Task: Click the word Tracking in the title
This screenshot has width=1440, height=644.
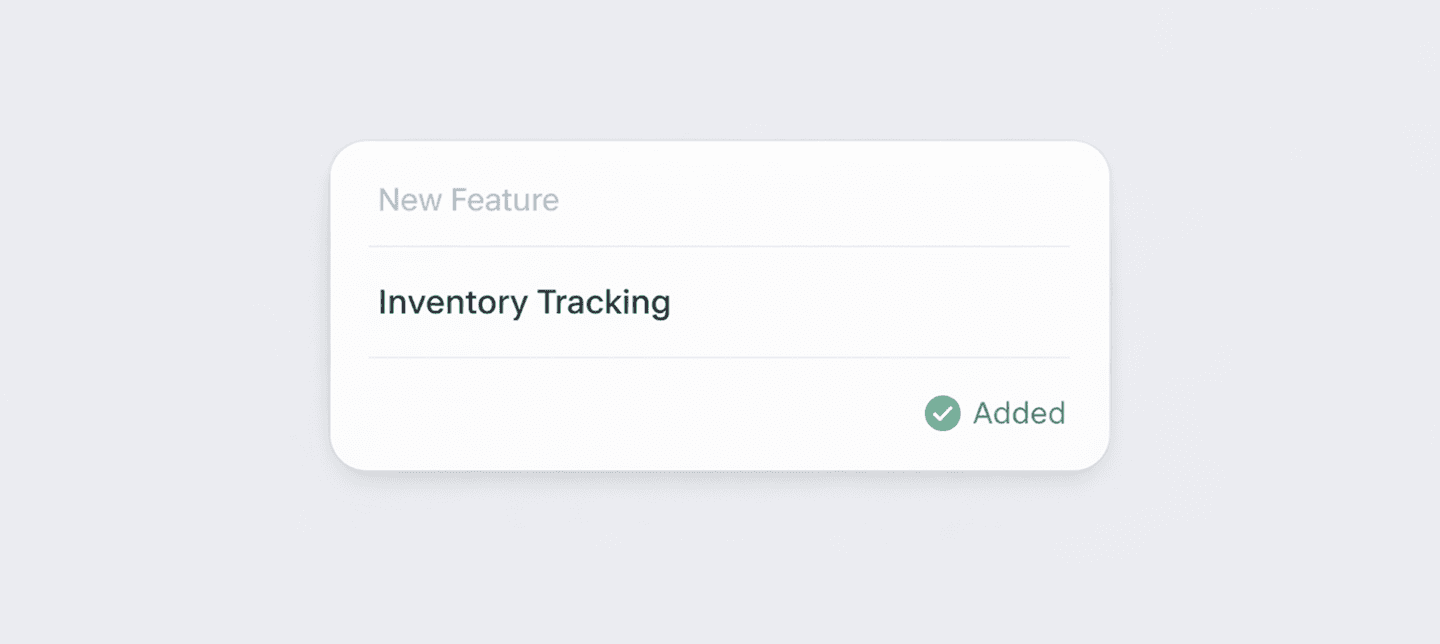Action: pos(604,302)
